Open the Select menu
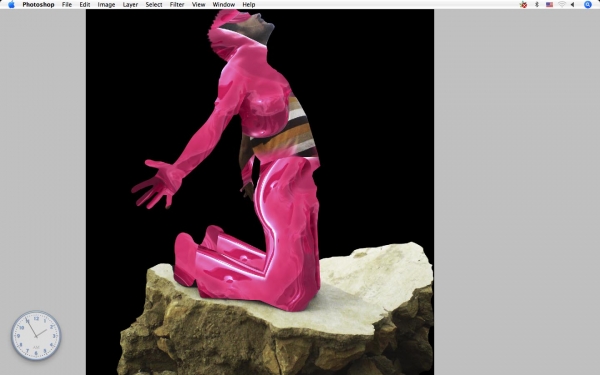 pyautogui.click(x=154, y=5)
